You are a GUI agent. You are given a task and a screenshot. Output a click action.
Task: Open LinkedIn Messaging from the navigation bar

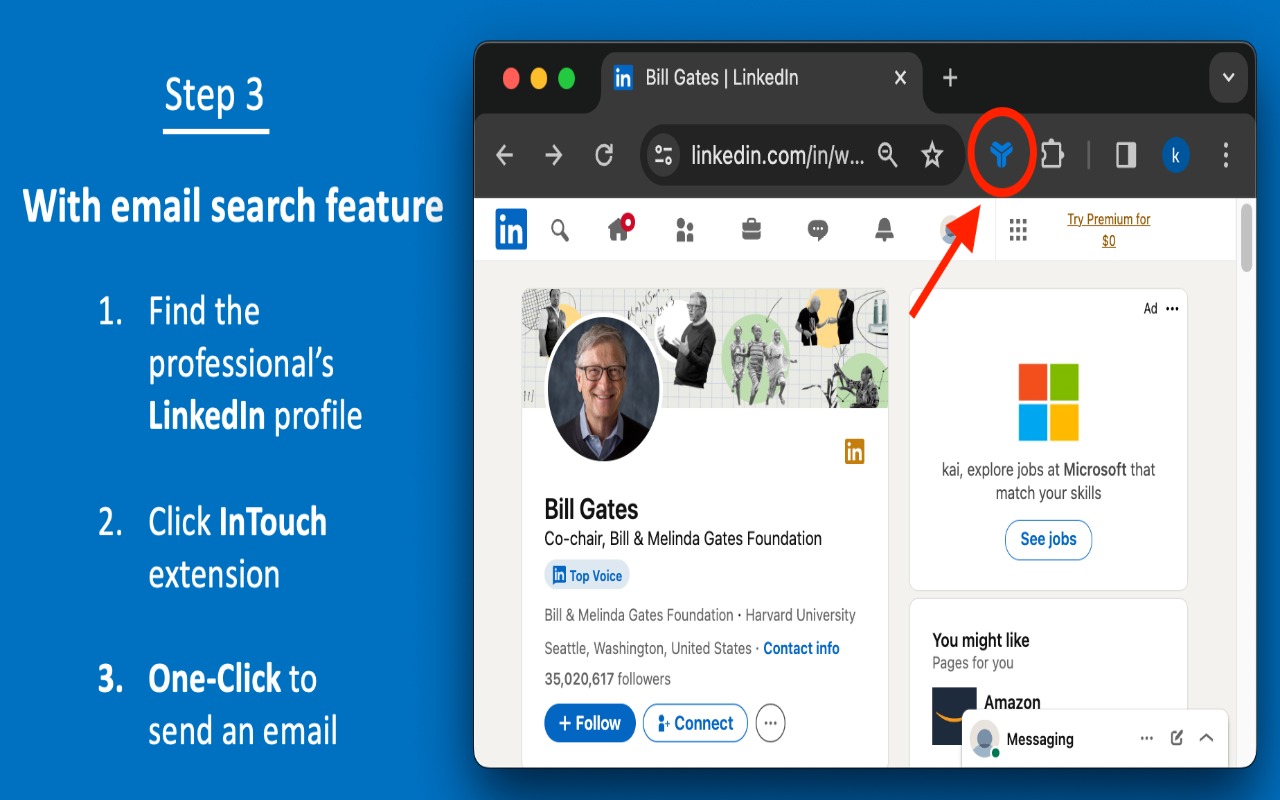818,229
